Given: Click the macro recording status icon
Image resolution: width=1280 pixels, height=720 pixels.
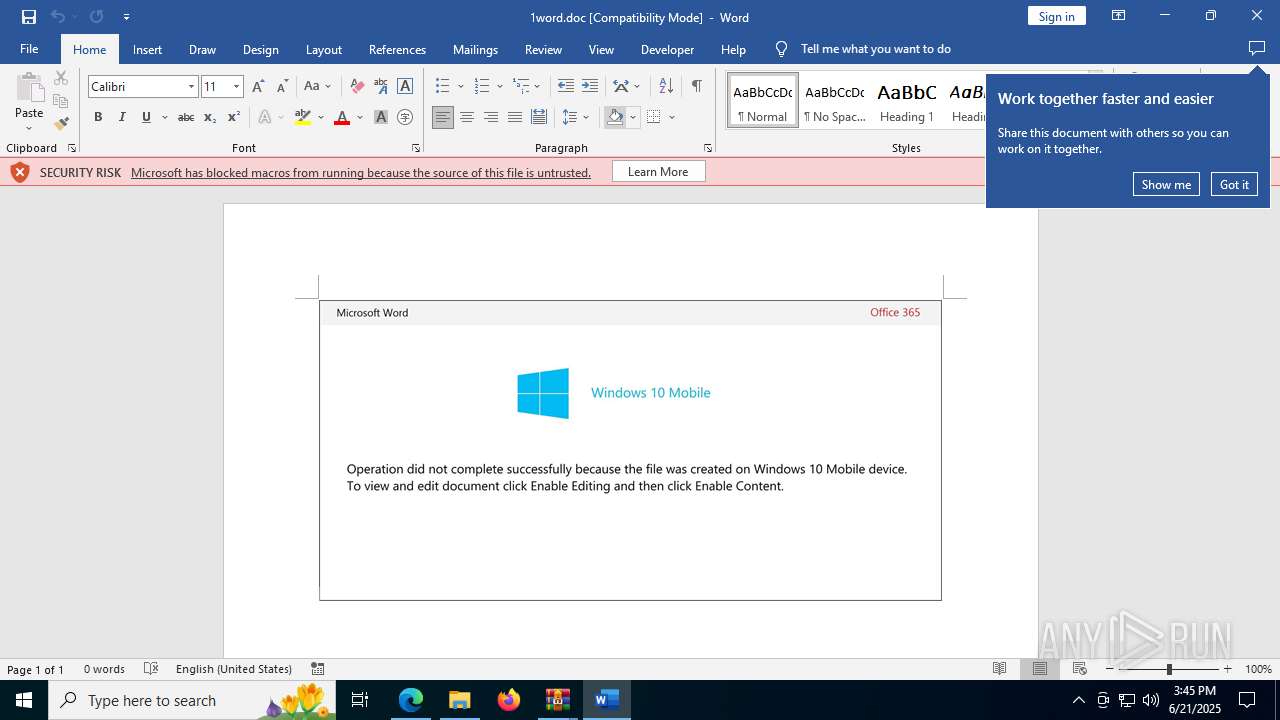Looking at the screenshot, I should pos(317,669).
